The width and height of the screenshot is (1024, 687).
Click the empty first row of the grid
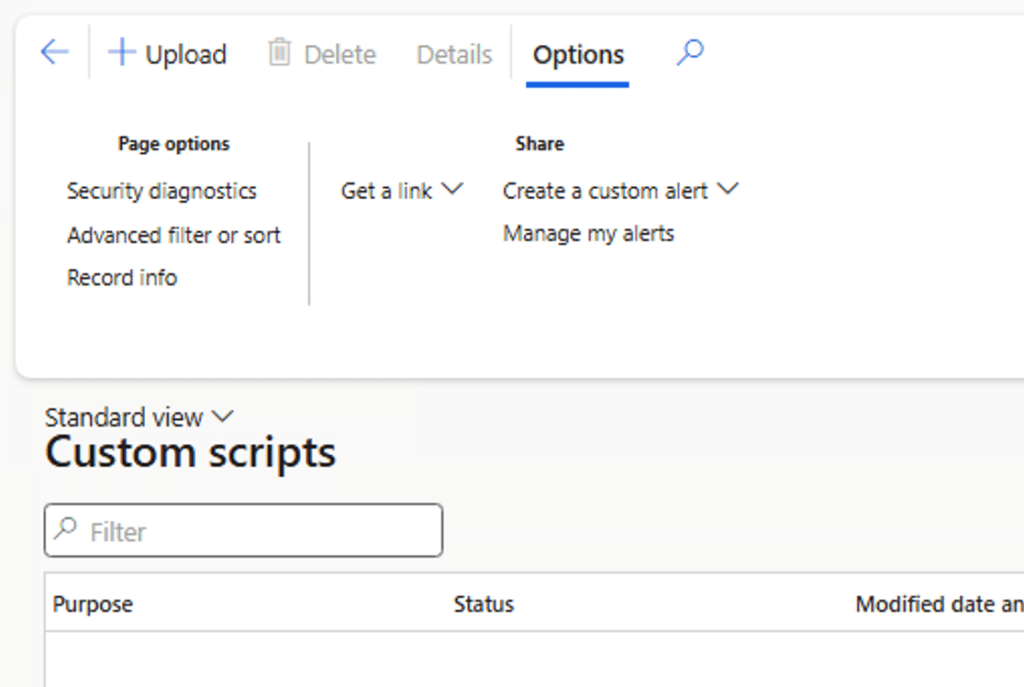click(x=500, y=658)
